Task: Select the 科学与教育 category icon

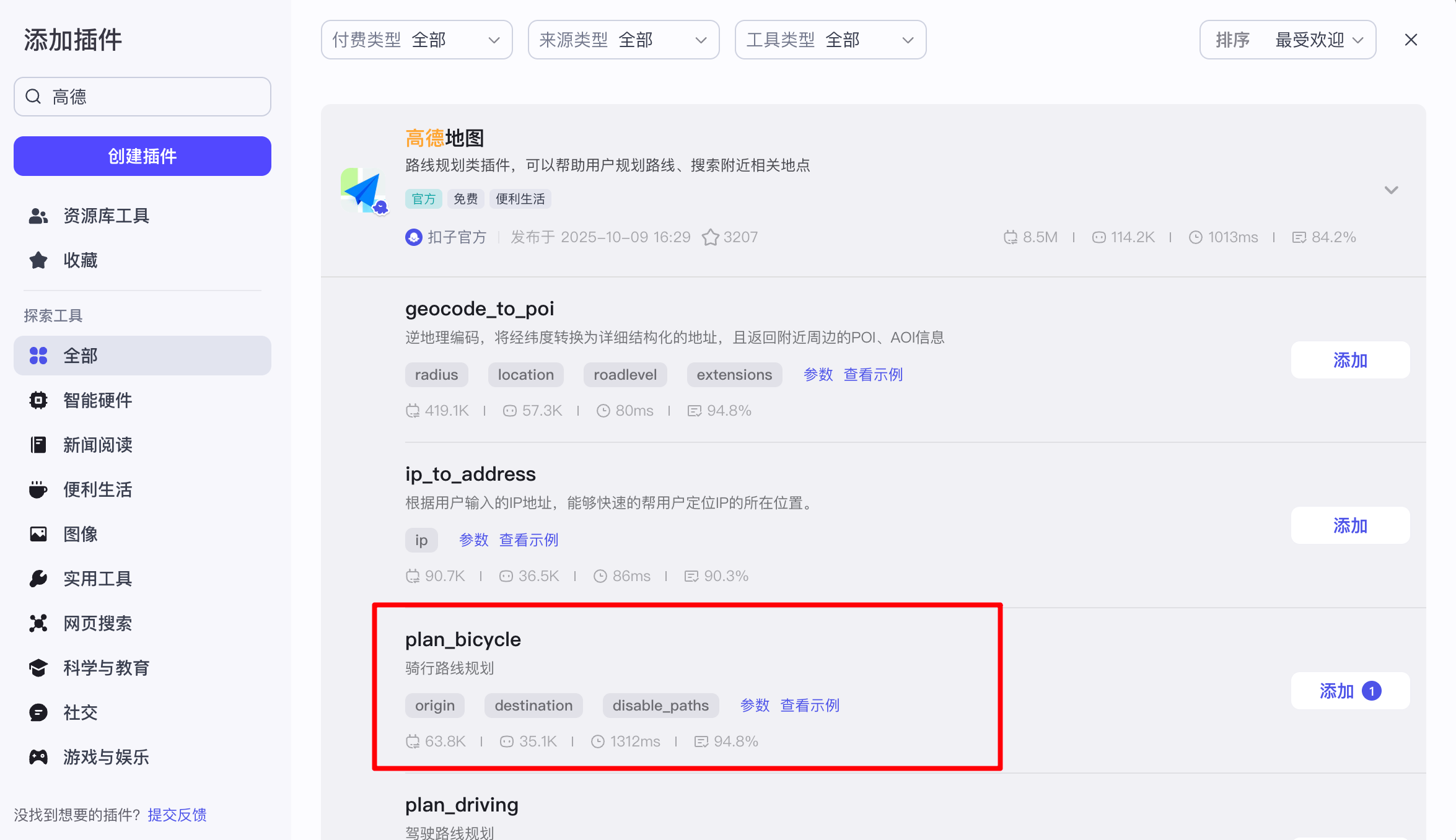Action: click(38, 668)
